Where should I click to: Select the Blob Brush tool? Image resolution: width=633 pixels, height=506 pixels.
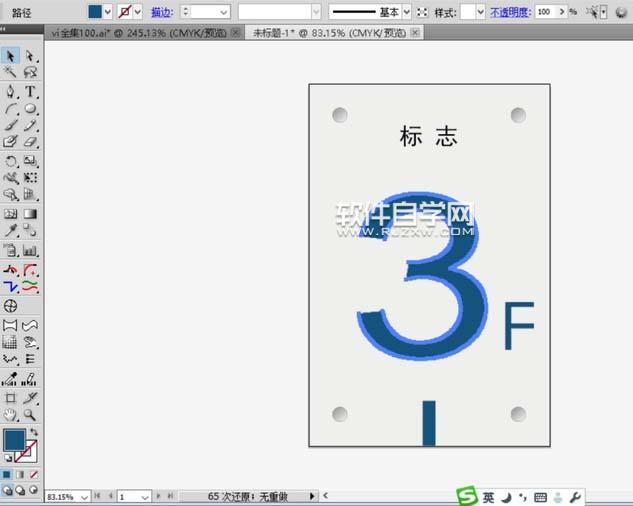click(x=10, y=142)
